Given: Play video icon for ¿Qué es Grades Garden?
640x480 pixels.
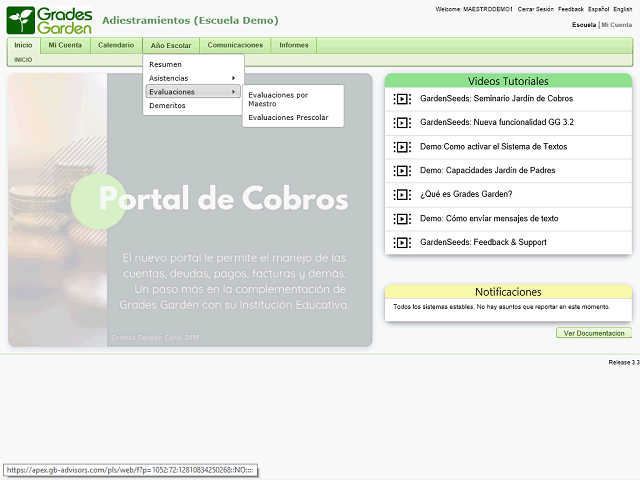Looking at the screenshot, I should pyautogui.click(x=402, y=195).
